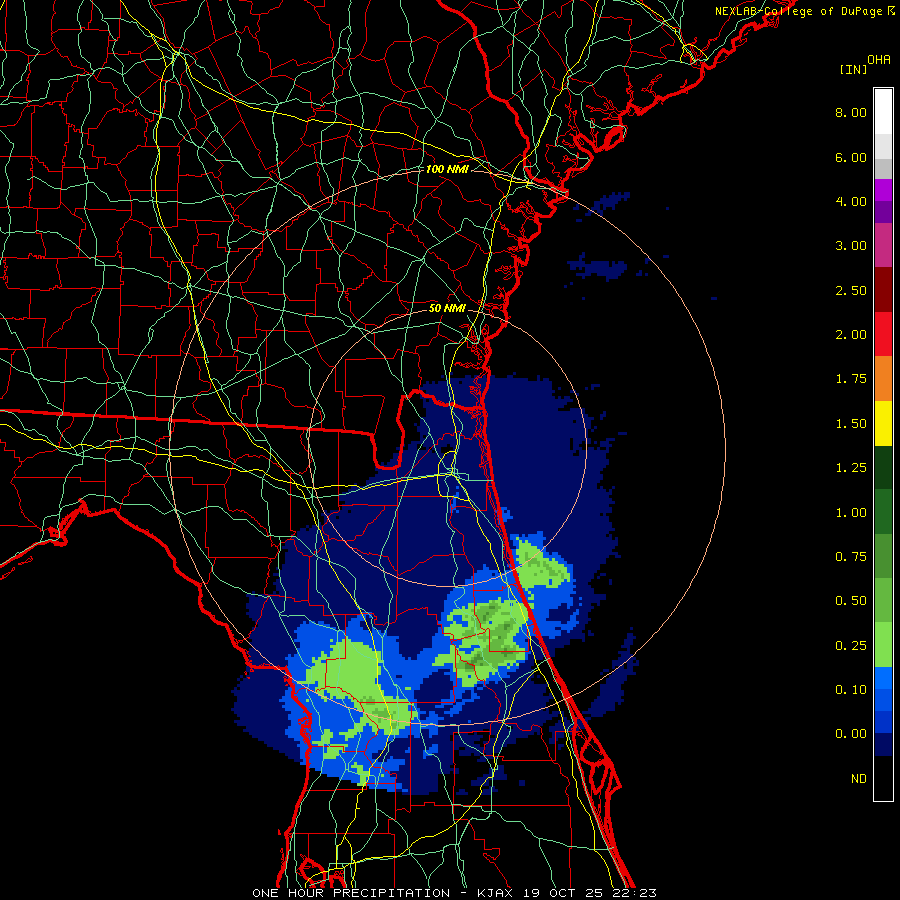Click the OHA product code label
This screenshot has width=900, height=900.
click(879, 60)
